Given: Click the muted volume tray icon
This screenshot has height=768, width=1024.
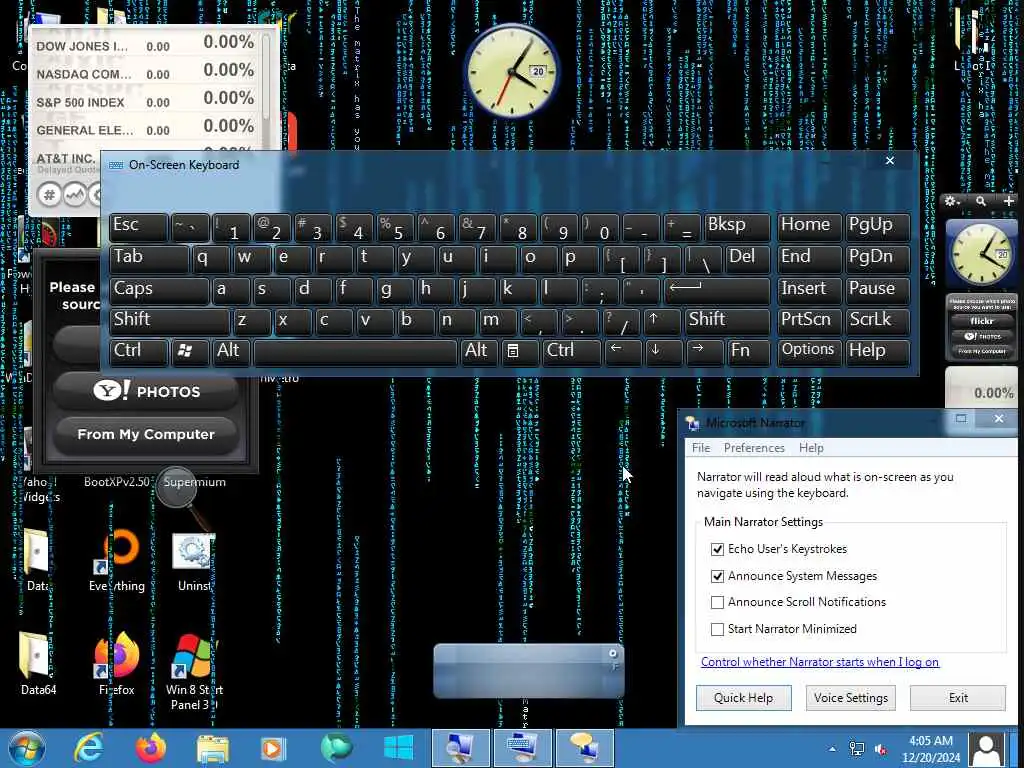Looking at the screenshot, I should pos(881,749).
